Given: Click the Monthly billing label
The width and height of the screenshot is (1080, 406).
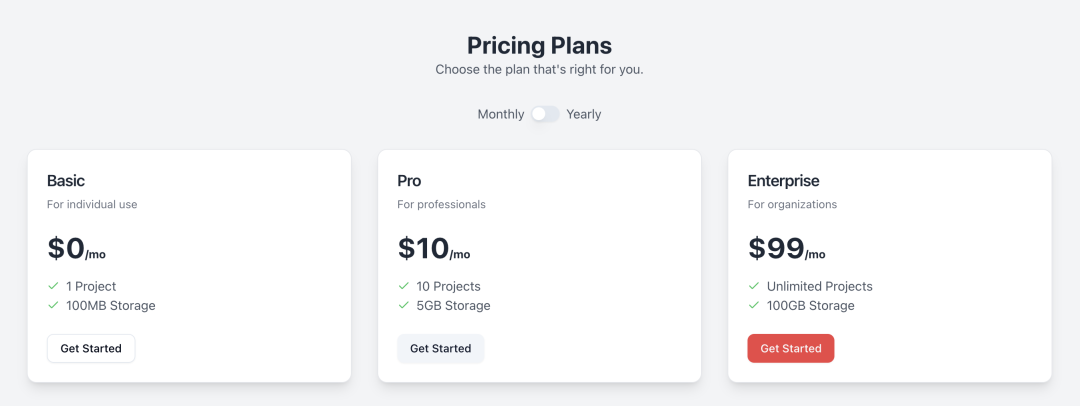Looking at the screenshot, I should tap(501, 114).
